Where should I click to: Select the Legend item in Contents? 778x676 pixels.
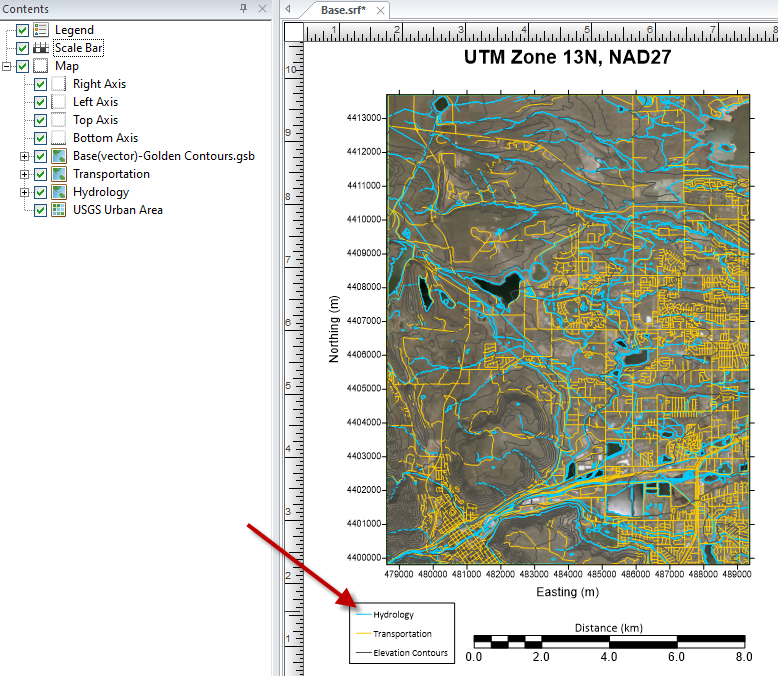point(74,30)
